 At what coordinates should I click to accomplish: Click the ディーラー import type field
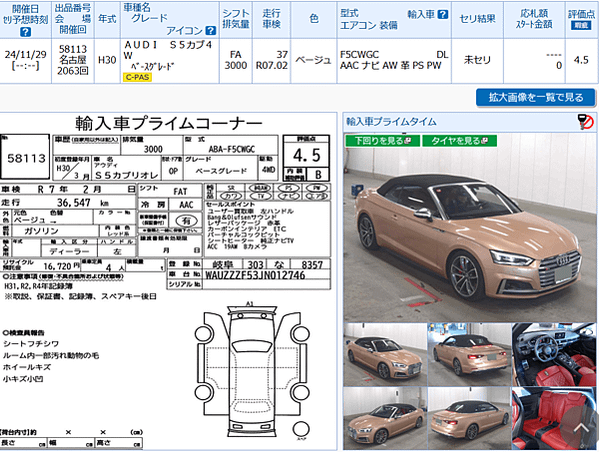pyautogui.click(x=69, y=251)
